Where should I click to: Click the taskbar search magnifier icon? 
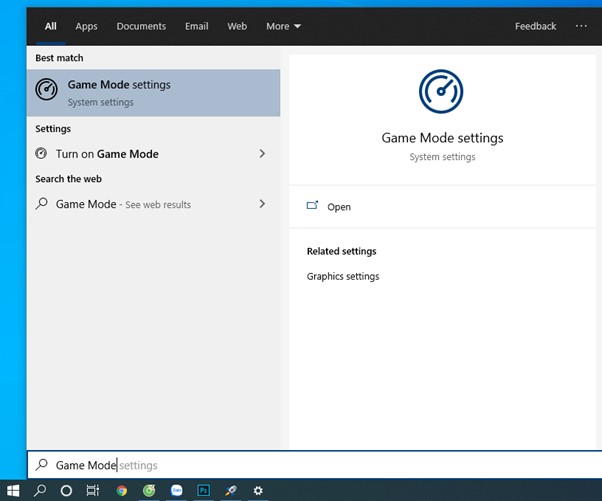pos(40,490)
